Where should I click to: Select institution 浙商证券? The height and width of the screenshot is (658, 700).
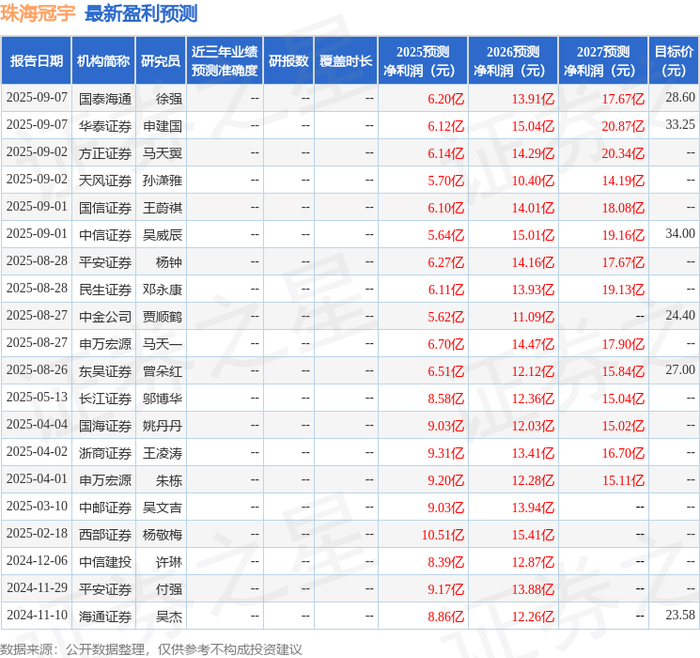(105, 453)
